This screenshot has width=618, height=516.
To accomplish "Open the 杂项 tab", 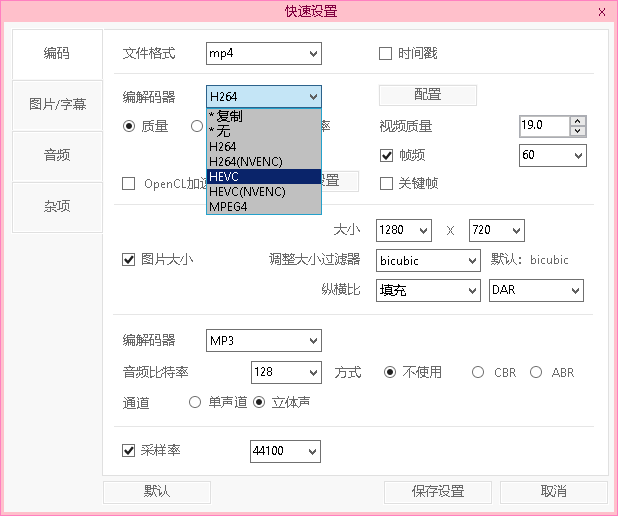I will point(57,207).
